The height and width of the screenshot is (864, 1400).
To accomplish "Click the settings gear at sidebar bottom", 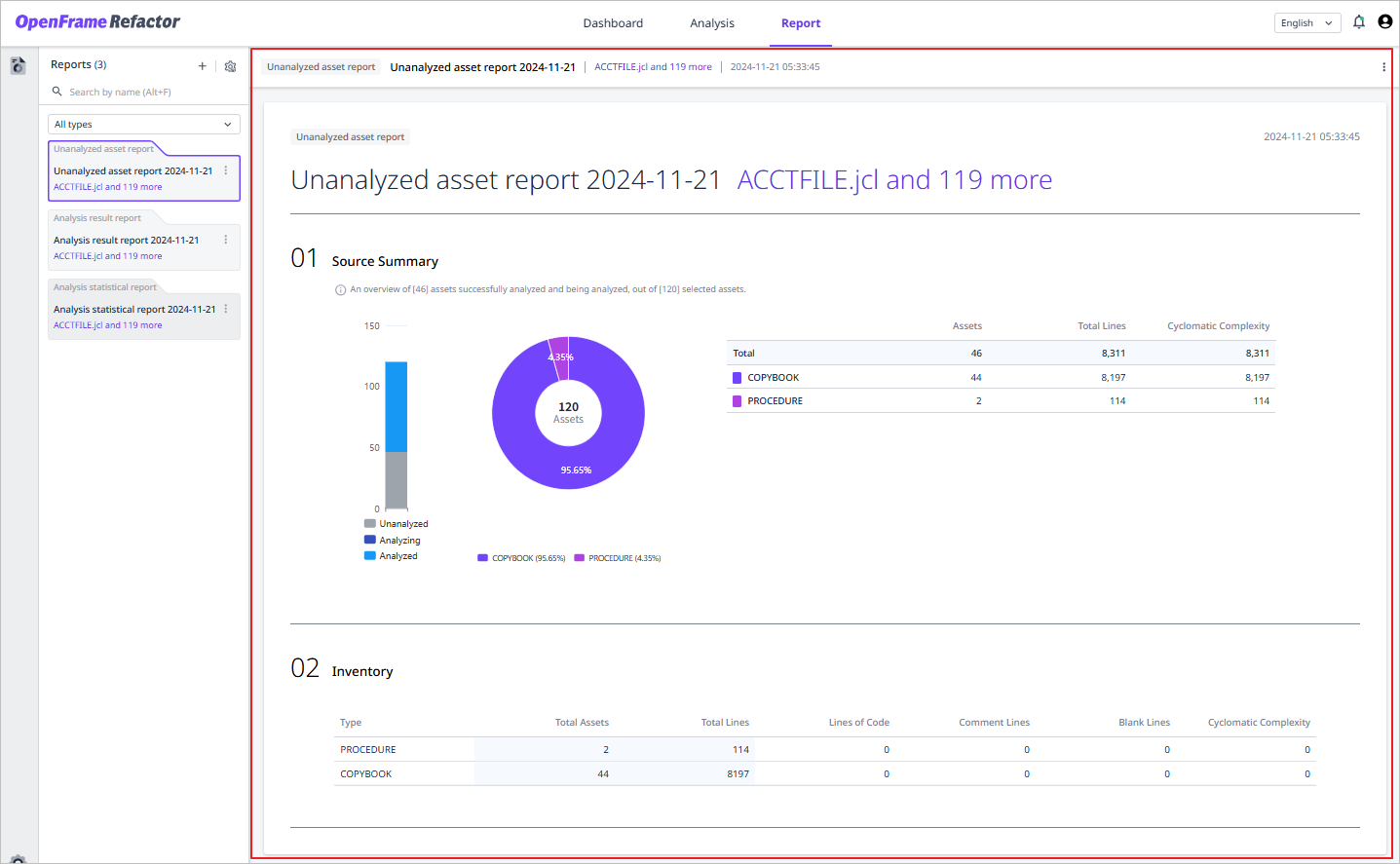I will pos(18,859).
